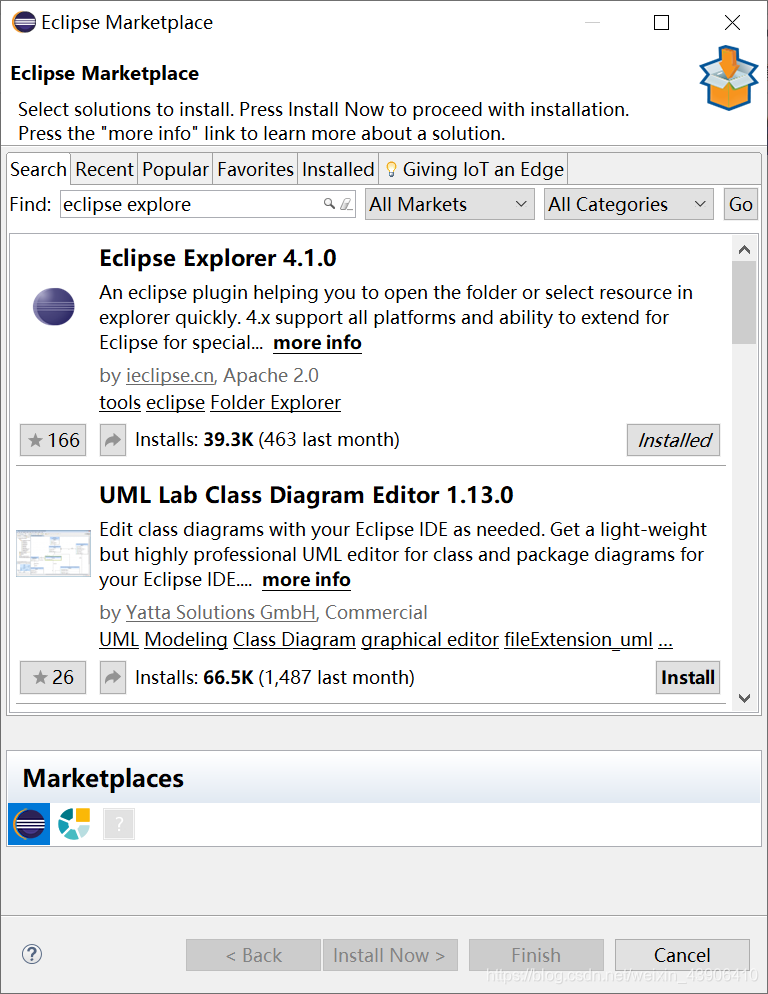
Task: Click the Install Now > button
Action: pyautogui.click(x=389, y=955)
